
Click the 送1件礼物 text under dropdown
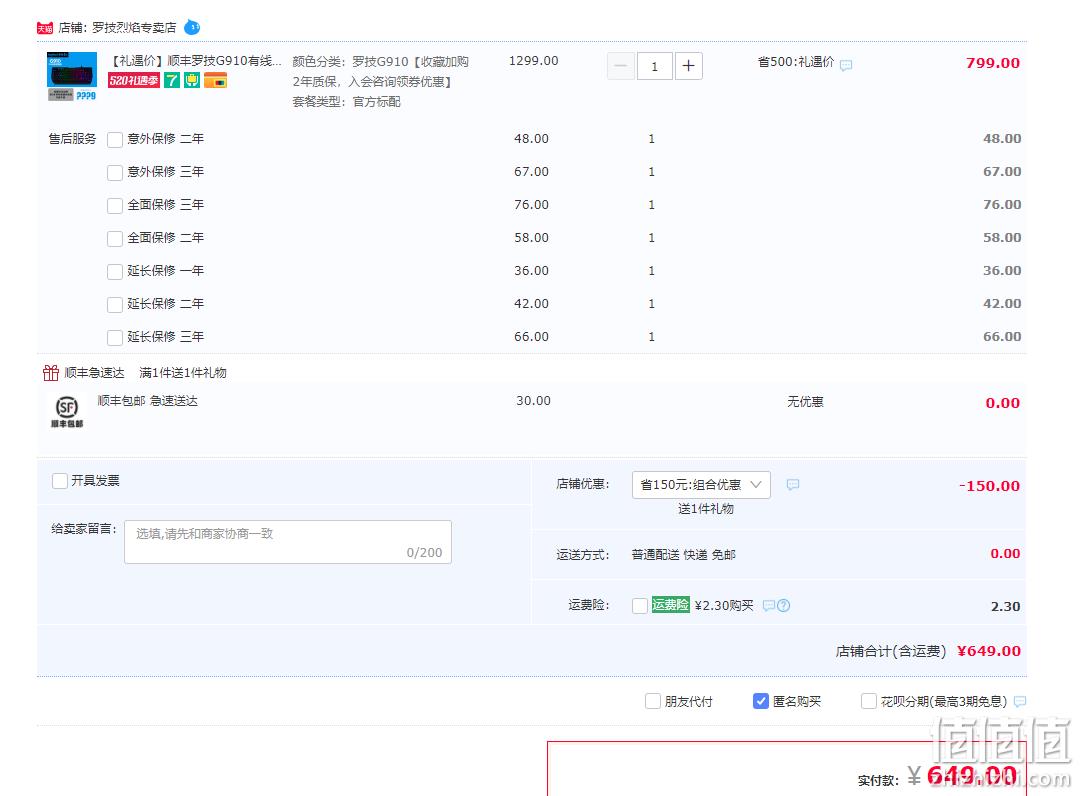click(x=706, y=509)
